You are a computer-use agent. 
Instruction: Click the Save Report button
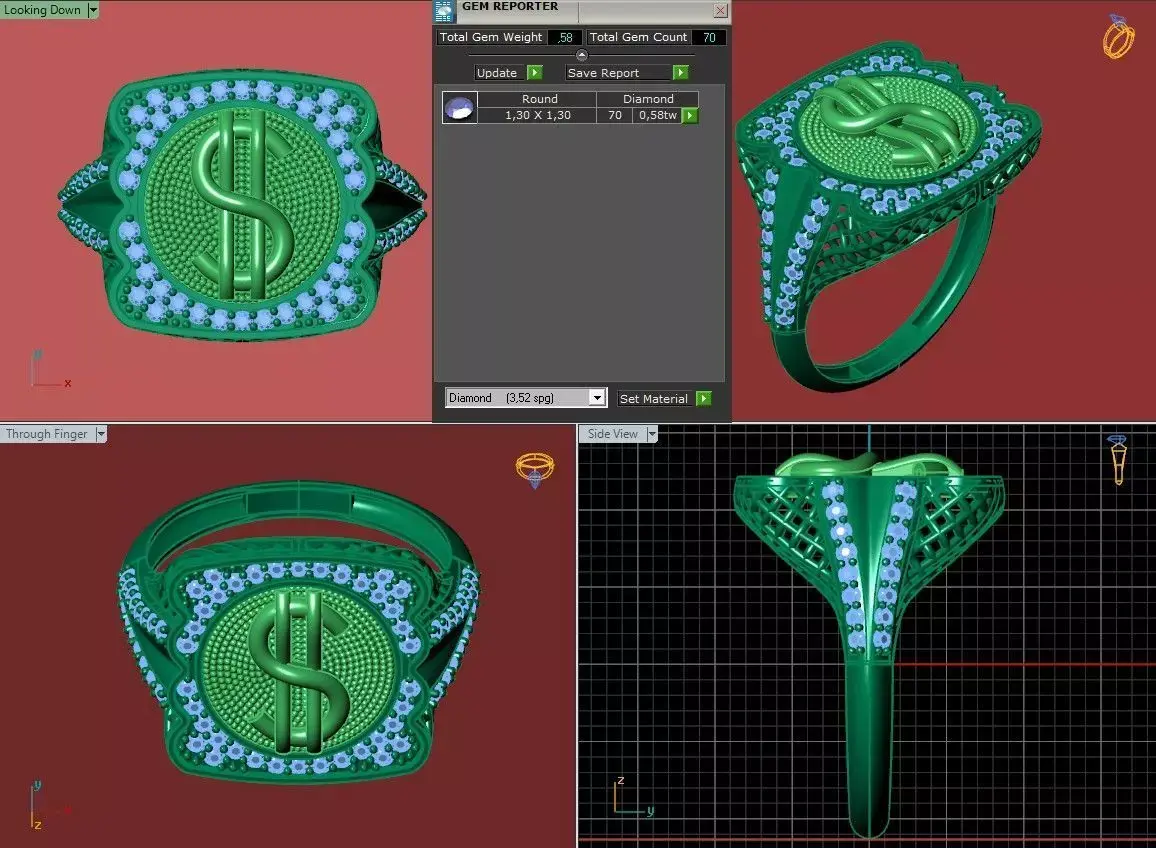[618, 72]
